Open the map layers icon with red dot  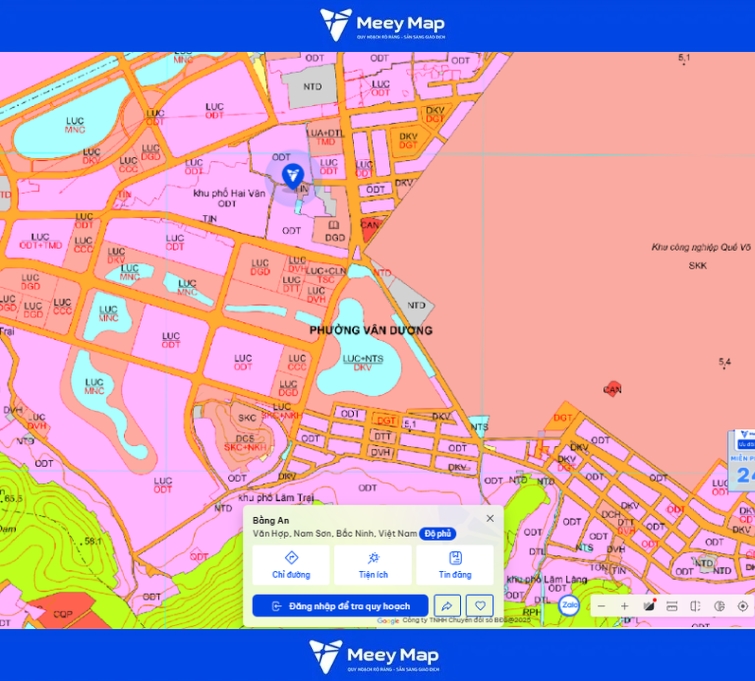click(x=649, y=606)
